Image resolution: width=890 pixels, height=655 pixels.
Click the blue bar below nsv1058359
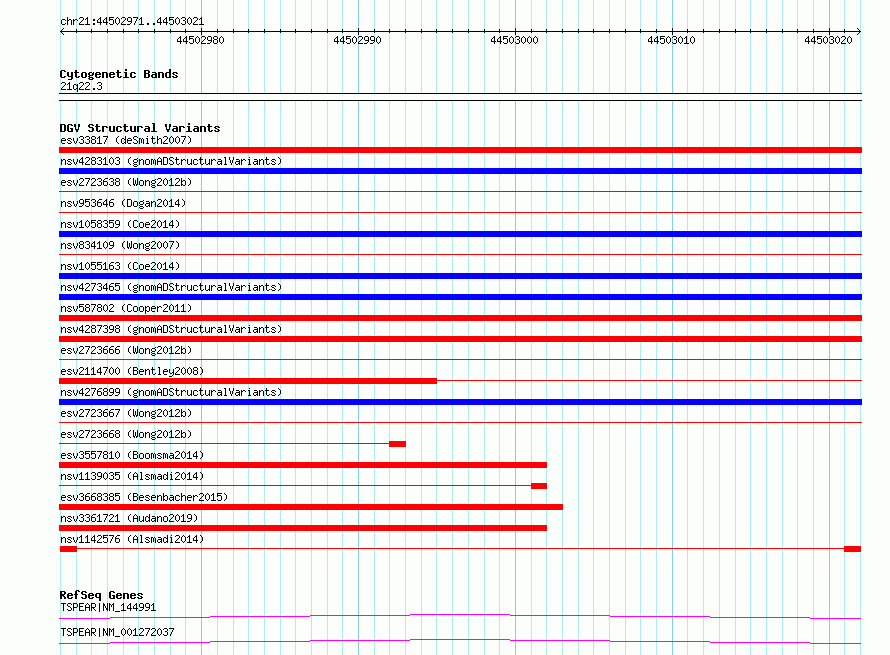tap(460, 234)
